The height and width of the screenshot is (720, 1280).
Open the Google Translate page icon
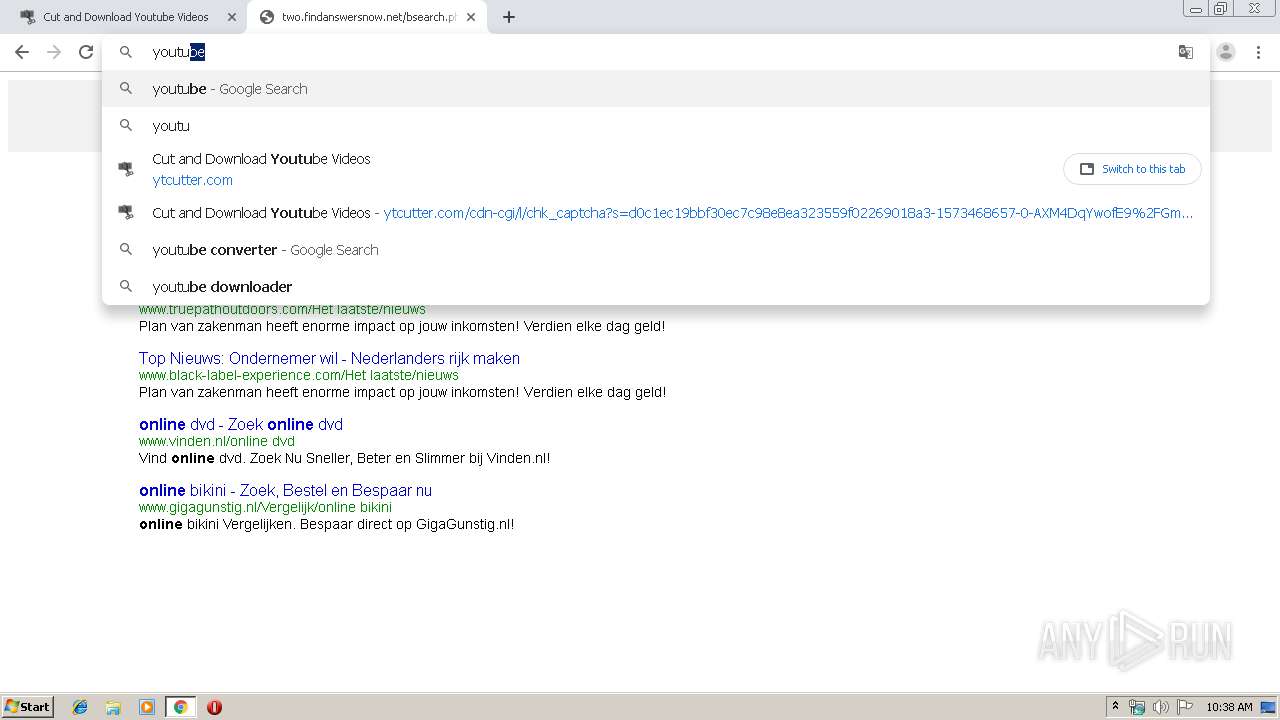pos(1186,52)
